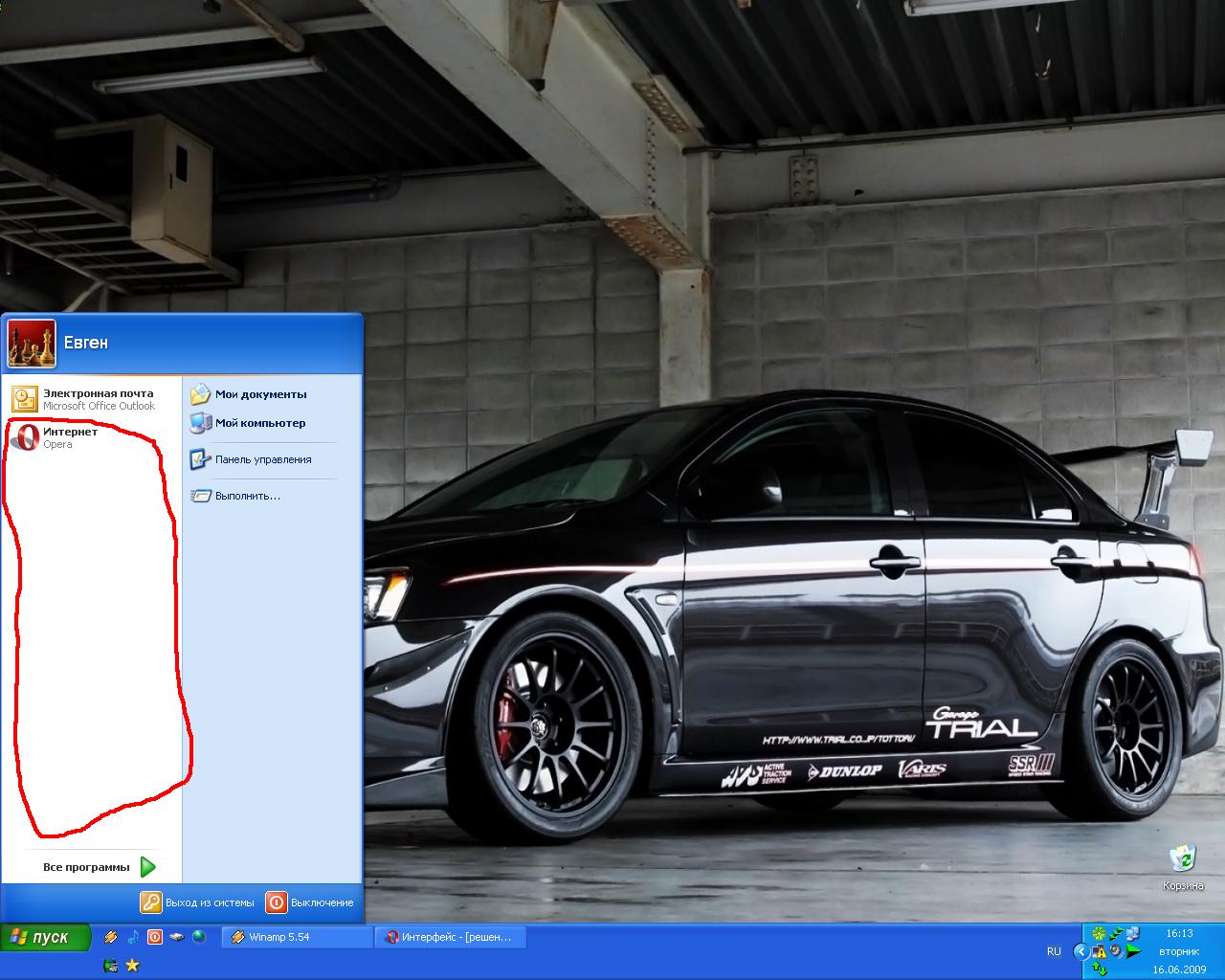
Task: Click the network computers tray icon
Action: click(x=1133, y=933)
